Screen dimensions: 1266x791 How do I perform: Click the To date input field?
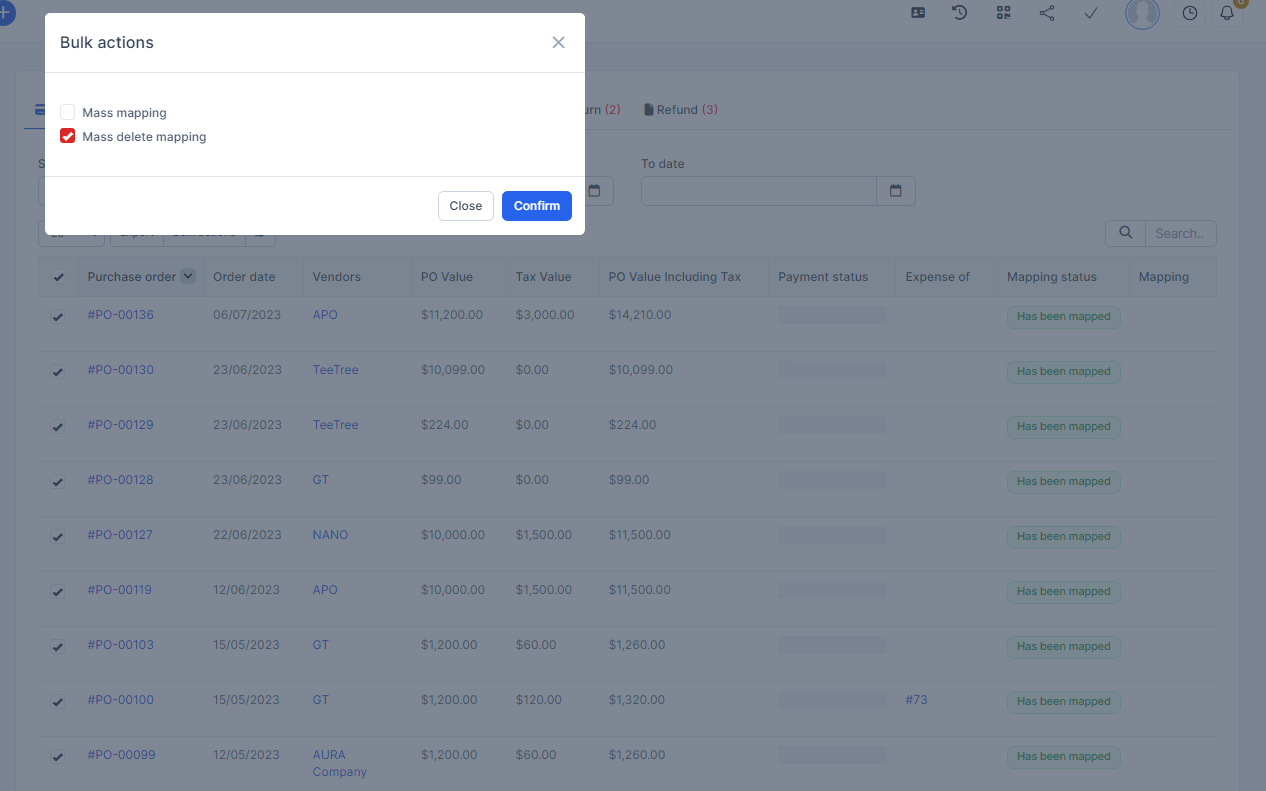758,191
